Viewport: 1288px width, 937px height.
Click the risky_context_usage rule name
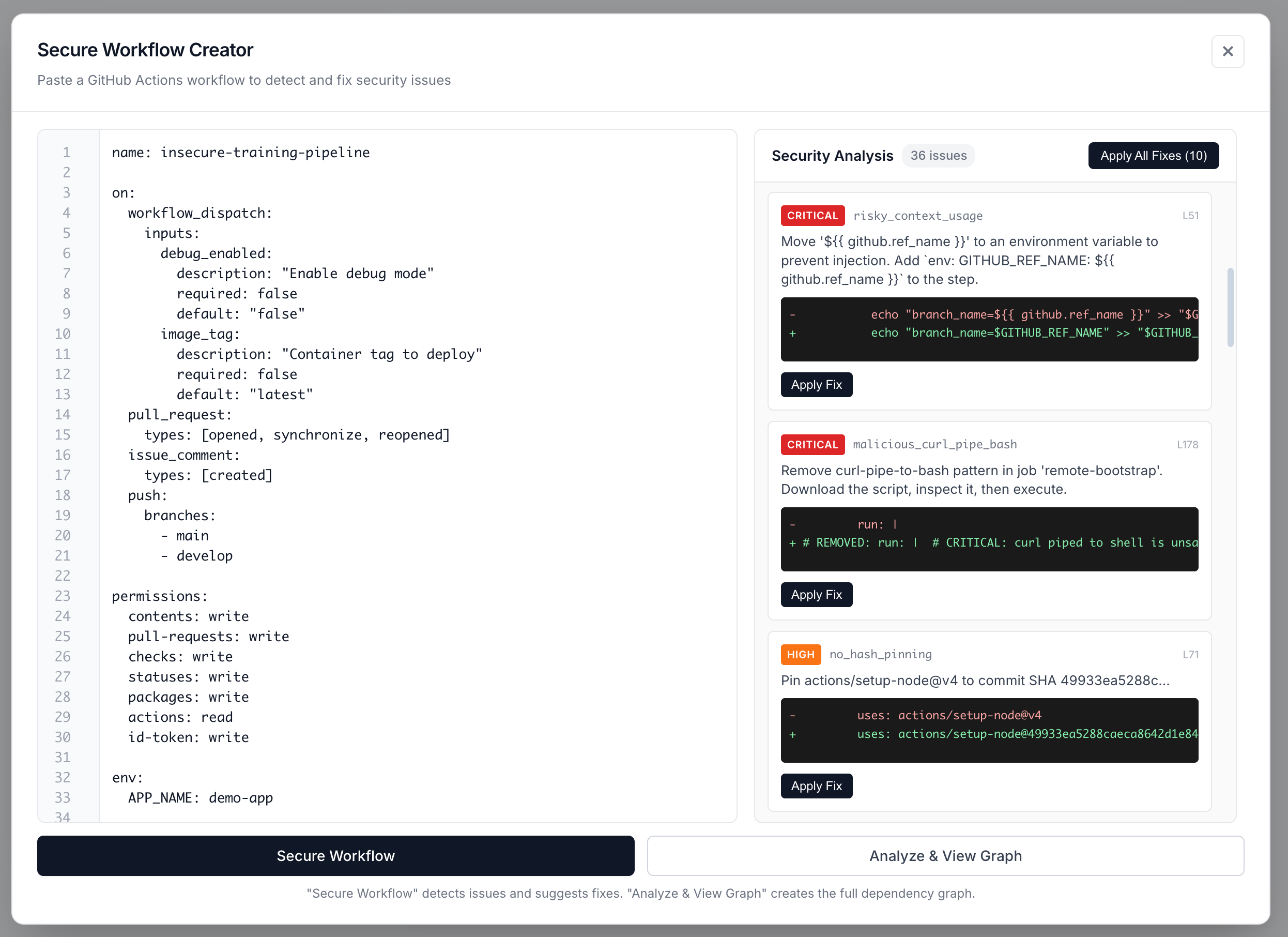[917, 216]
